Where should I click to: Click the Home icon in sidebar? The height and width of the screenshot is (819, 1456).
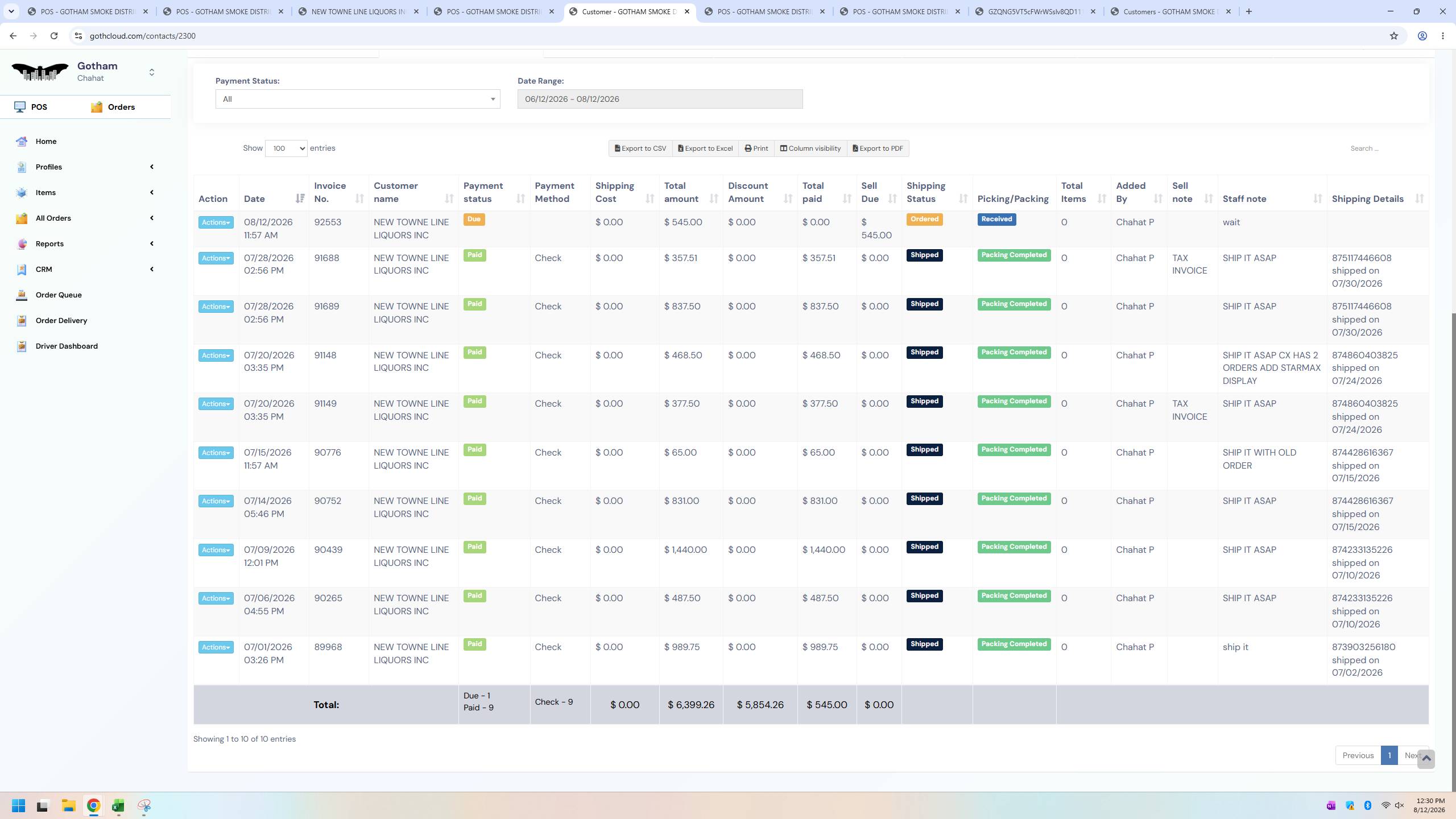[x=22, y=141]
